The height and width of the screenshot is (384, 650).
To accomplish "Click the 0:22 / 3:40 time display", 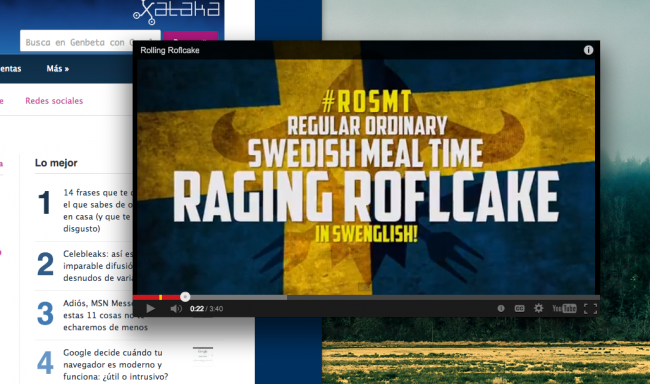I will [206, 309].
